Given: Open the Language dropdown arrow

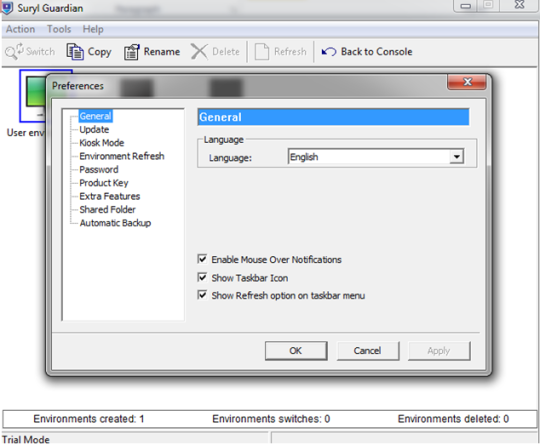Looking at the screenshot, I should [x=457, y=157].
